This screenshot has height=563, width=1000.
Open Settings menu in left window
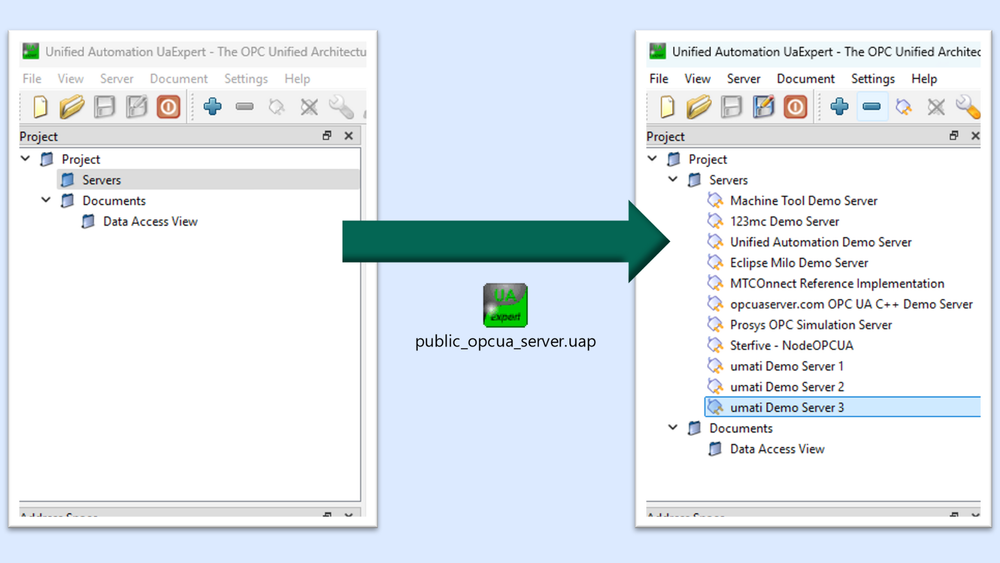[246, 78]
